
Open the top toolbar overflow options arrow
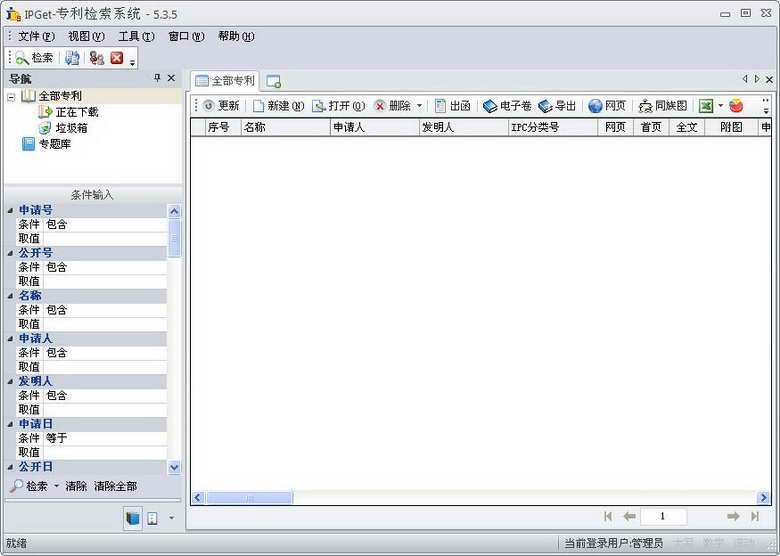click(132, 63)
